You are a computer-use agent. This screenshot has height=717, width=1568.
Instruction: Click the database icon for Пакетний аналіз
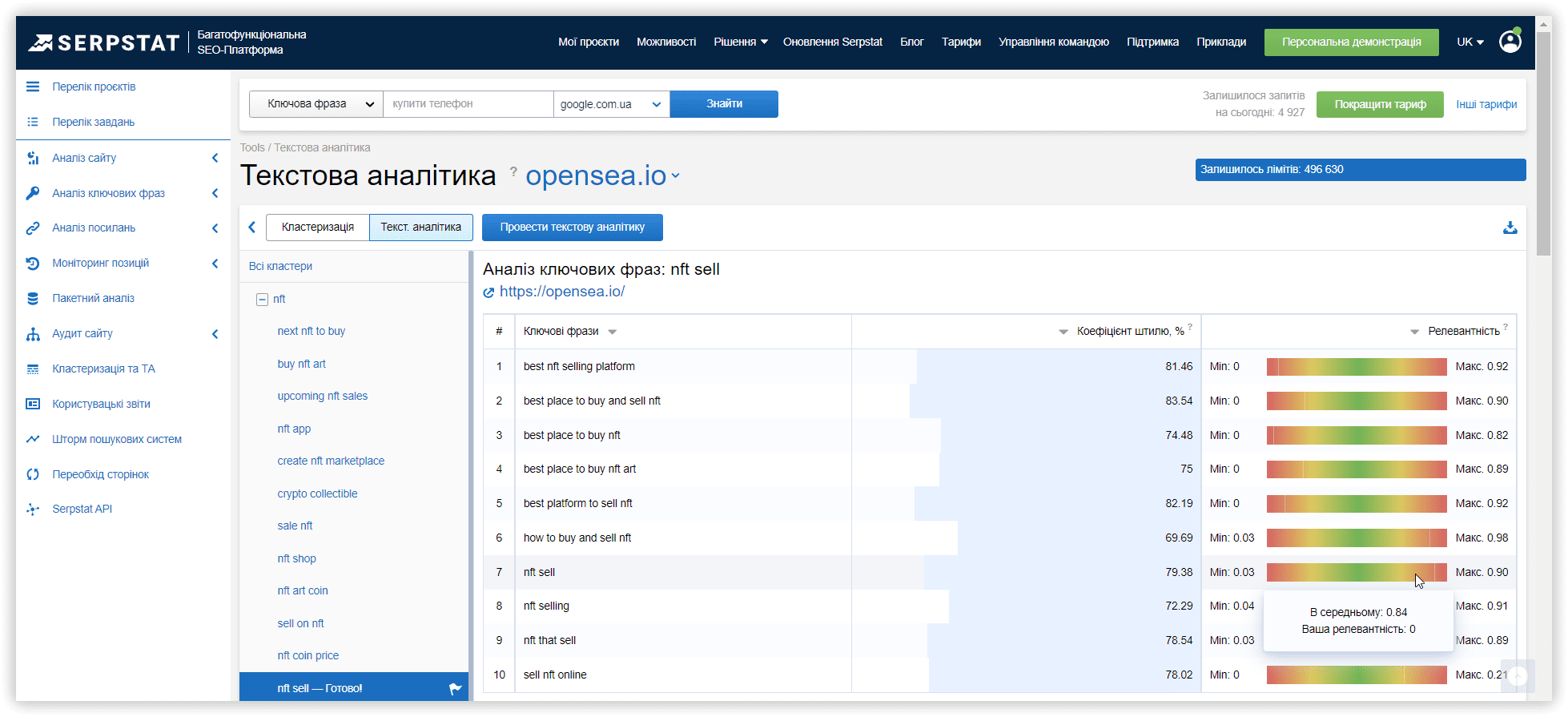33,298
